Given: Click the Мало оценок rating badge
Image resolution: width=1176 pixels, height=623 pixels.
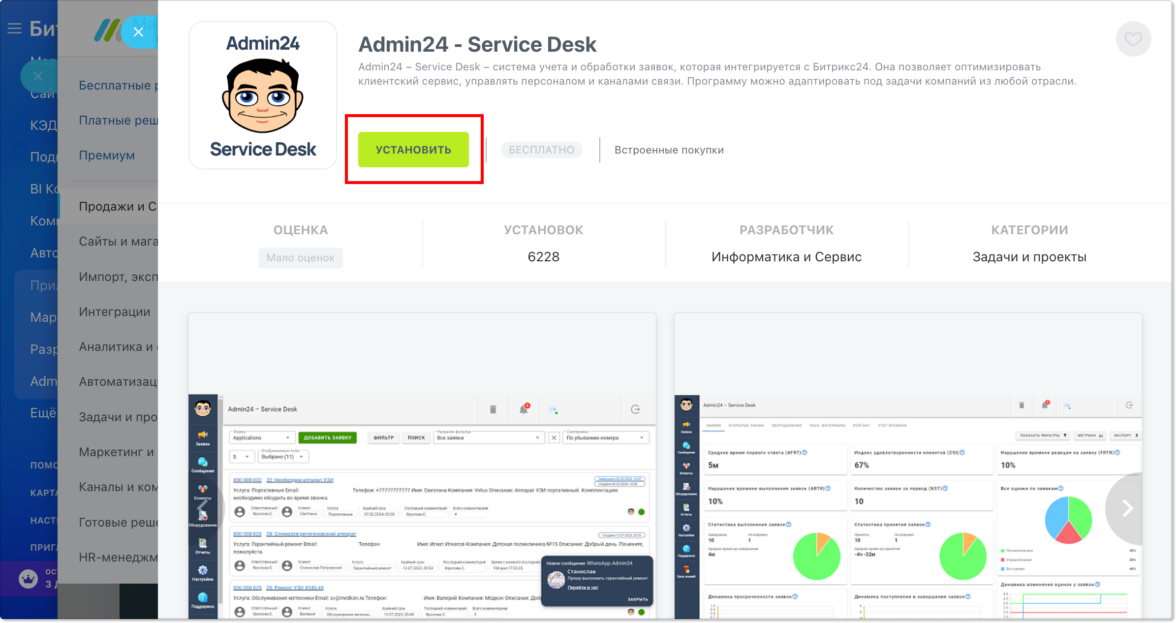Looking at the screenshot, I should tap(301, 258).
